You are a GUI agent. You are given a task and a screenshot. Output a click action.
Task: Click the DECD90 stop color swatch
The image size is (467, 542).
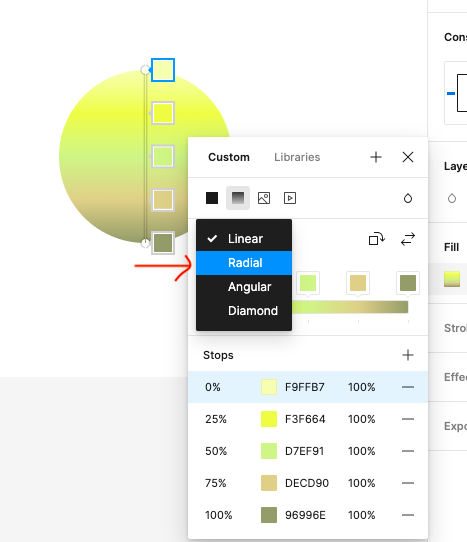(x=269, y=483)
